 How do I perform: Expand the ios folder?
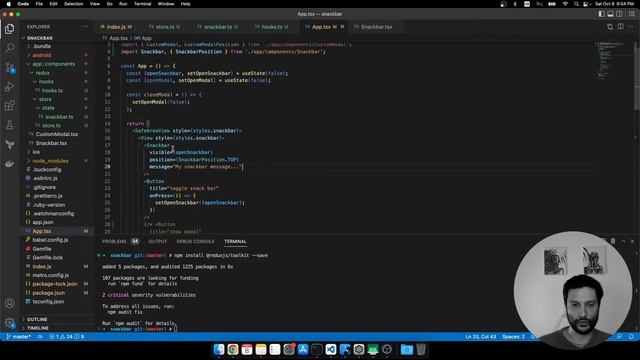coord(36,152)
